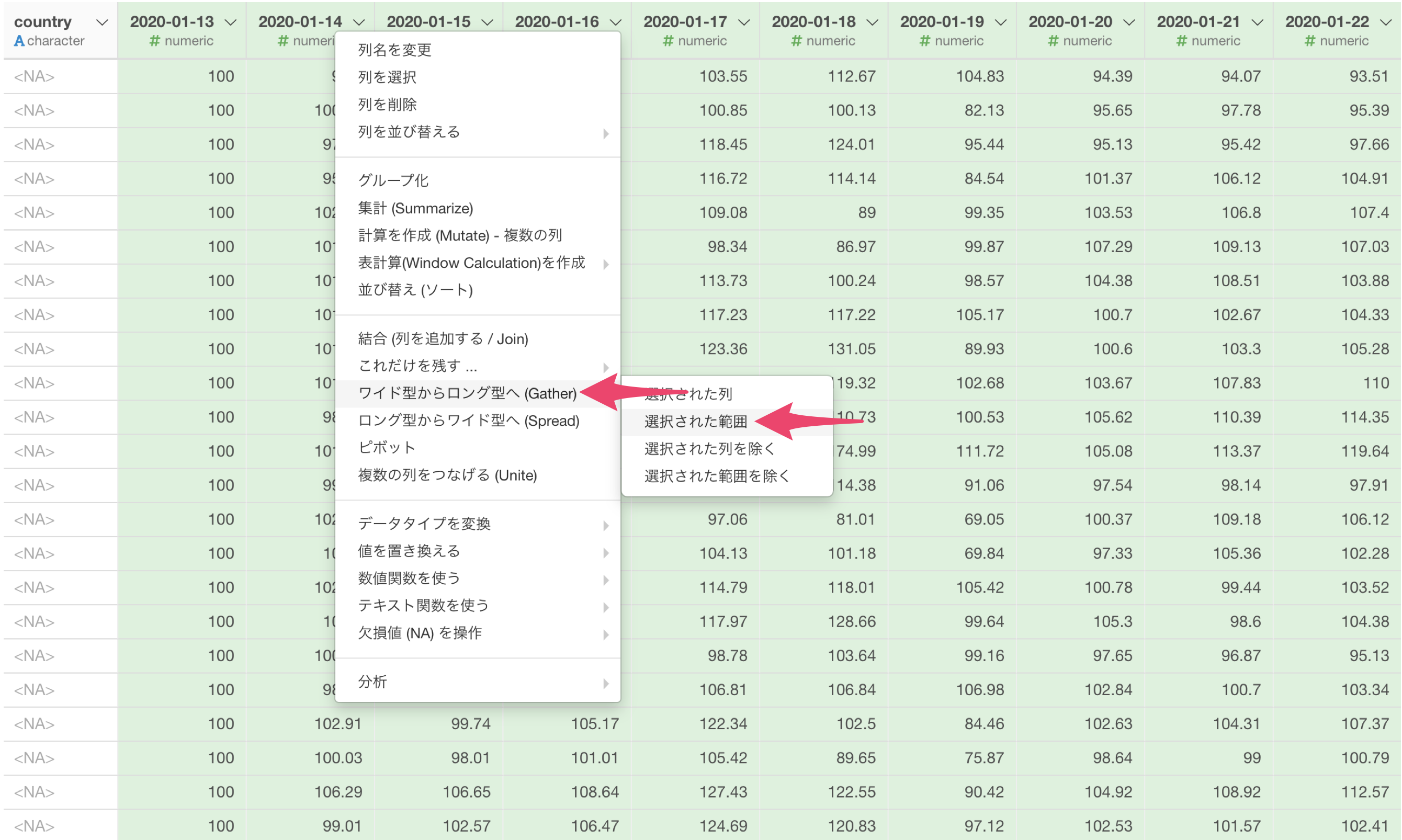The image size is (1402, 840).
Task: Click the numeric hash icon under 2020-01-13
Action: 154,41
